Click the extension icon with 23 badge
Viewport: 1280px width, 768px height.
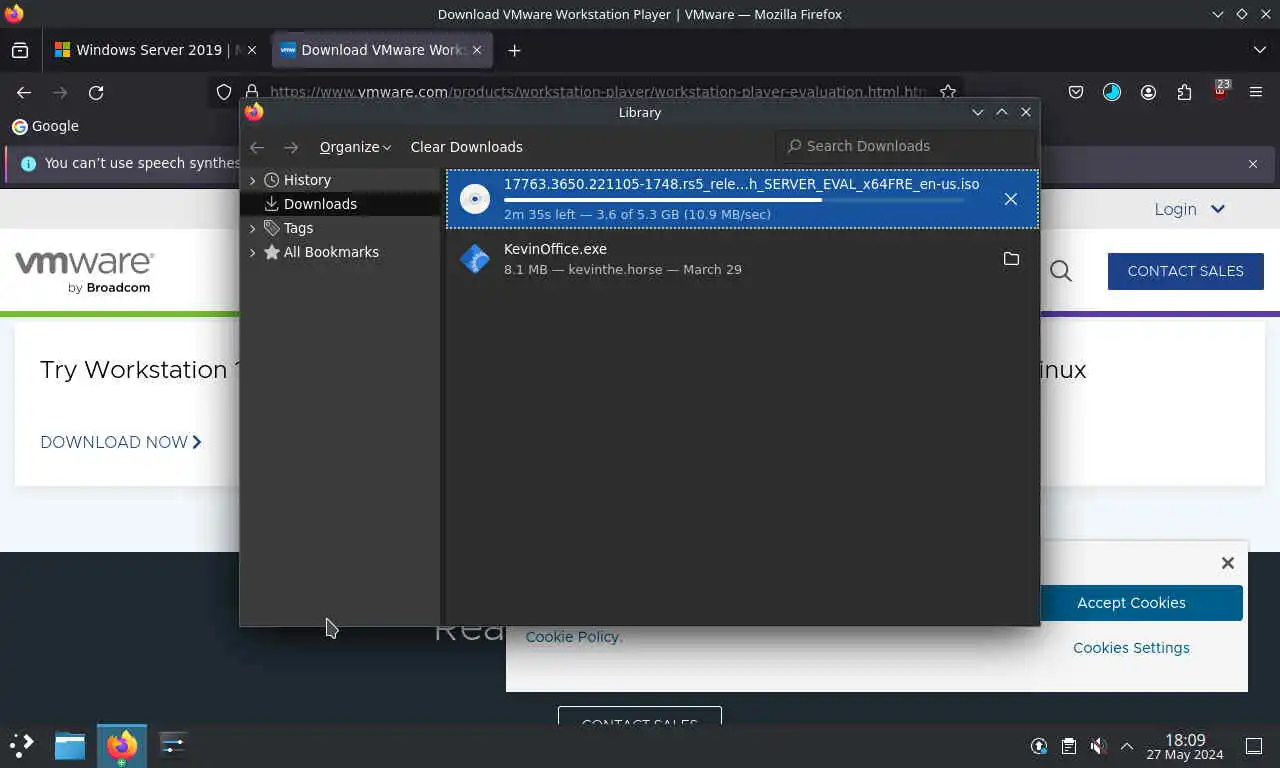tap(1220, 92)
